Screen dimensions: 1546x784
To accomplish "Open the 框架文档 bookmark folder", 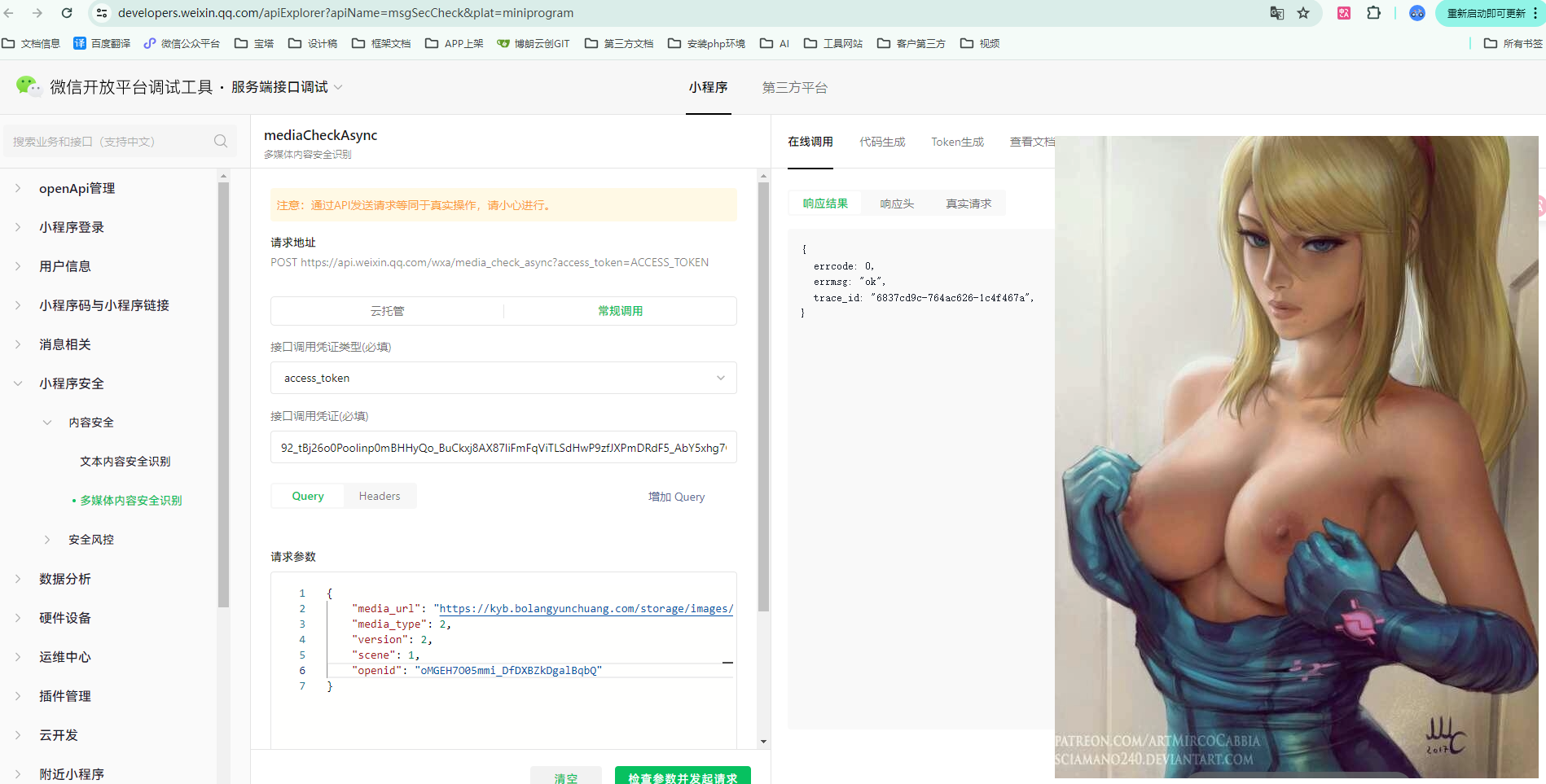I will (381, 43).
